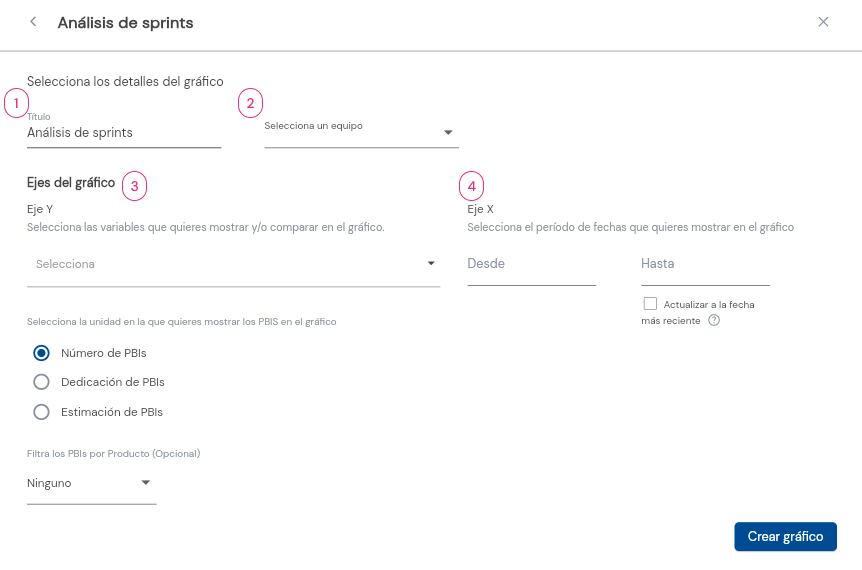Choose Dedicación de PBIs option
This screenshot has height=570, width=862.
click(x=41, y=382)
